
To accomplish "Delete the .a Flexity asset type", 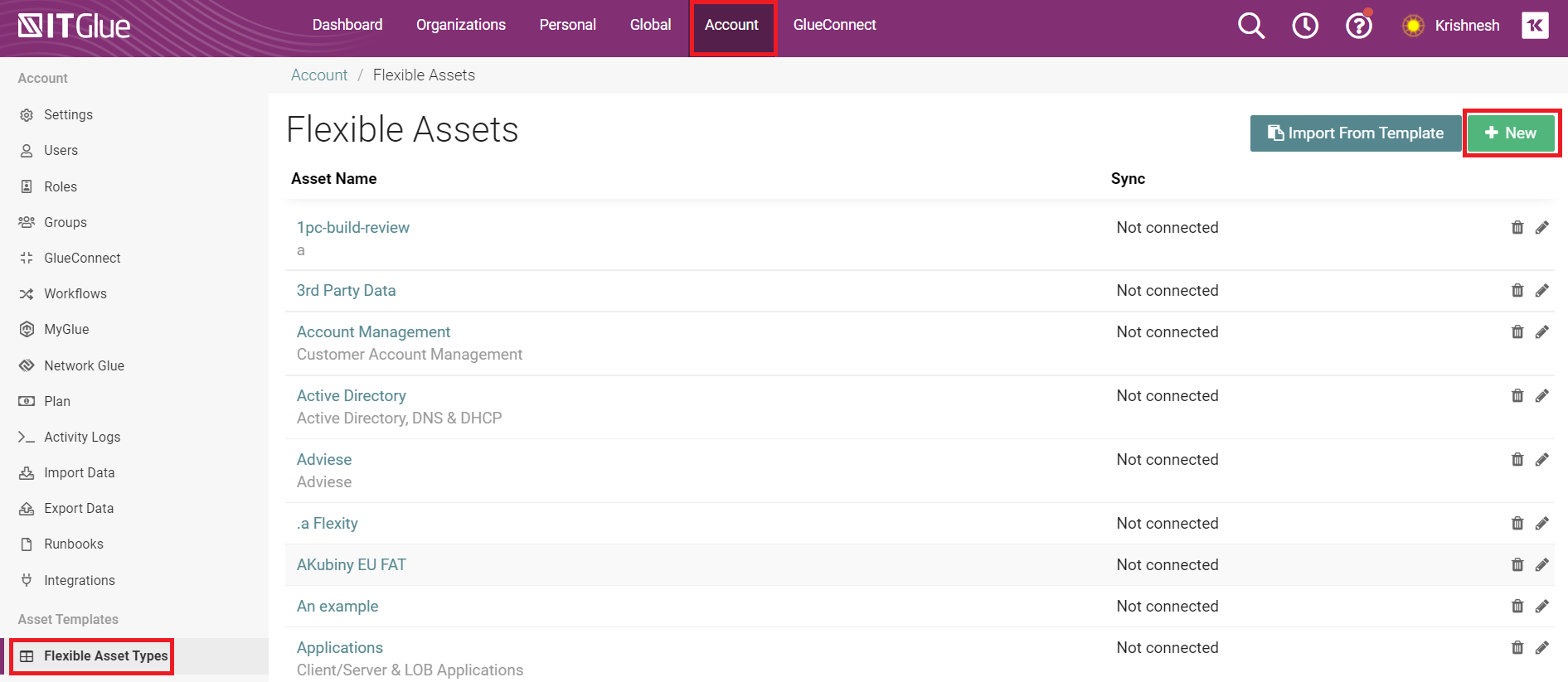I will pos(1517,523).
